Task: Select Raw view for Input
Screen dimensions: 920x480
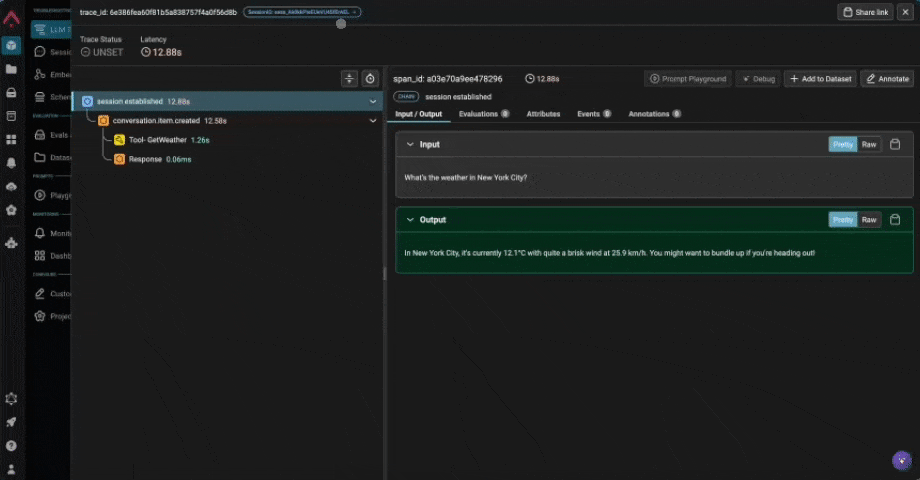Action: 869,144
